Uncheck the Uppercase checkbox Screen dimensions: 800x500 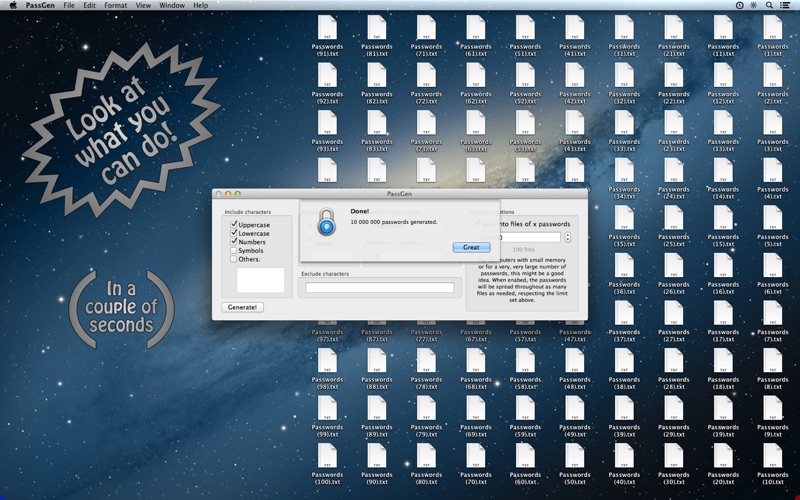pos(234,224)
